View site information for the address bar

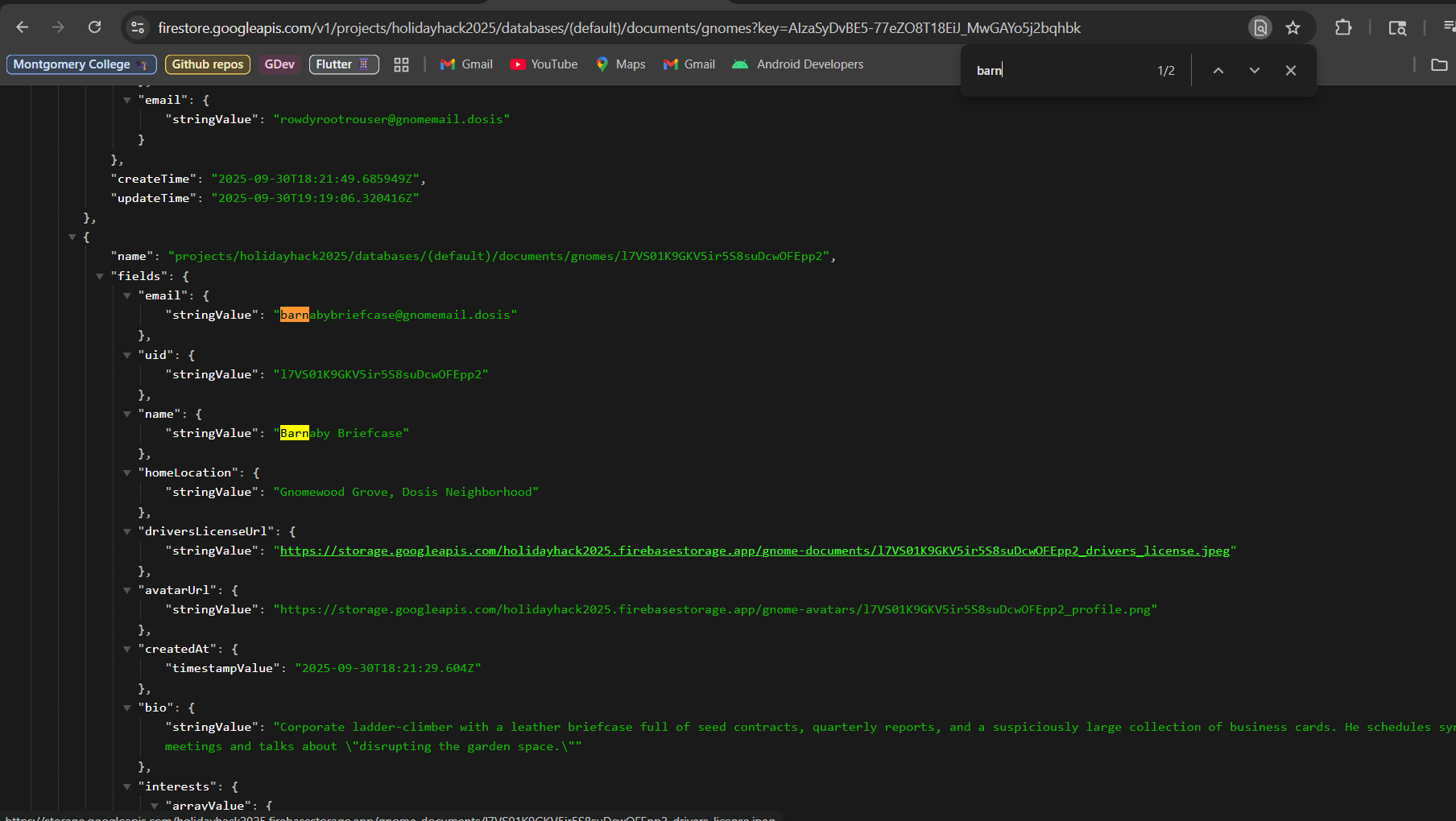[138, 27]
